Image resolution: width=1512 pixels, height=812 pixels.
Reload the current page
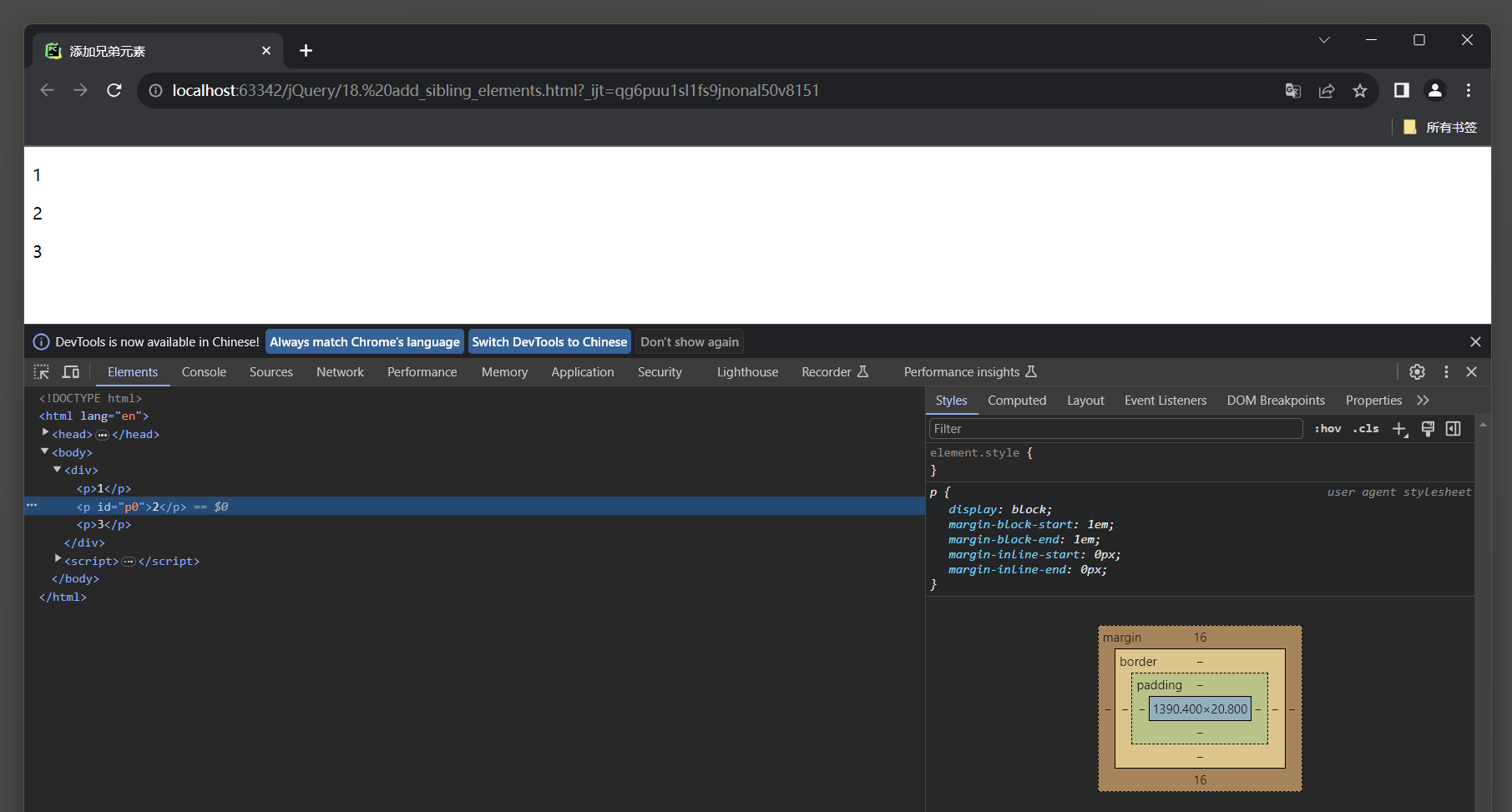tap(114, 90)
